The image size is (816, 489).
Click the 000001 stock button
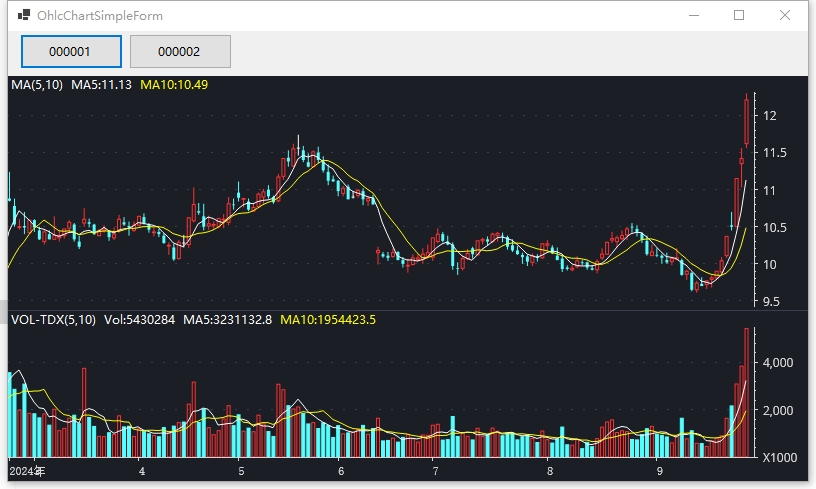coord(71,51)
